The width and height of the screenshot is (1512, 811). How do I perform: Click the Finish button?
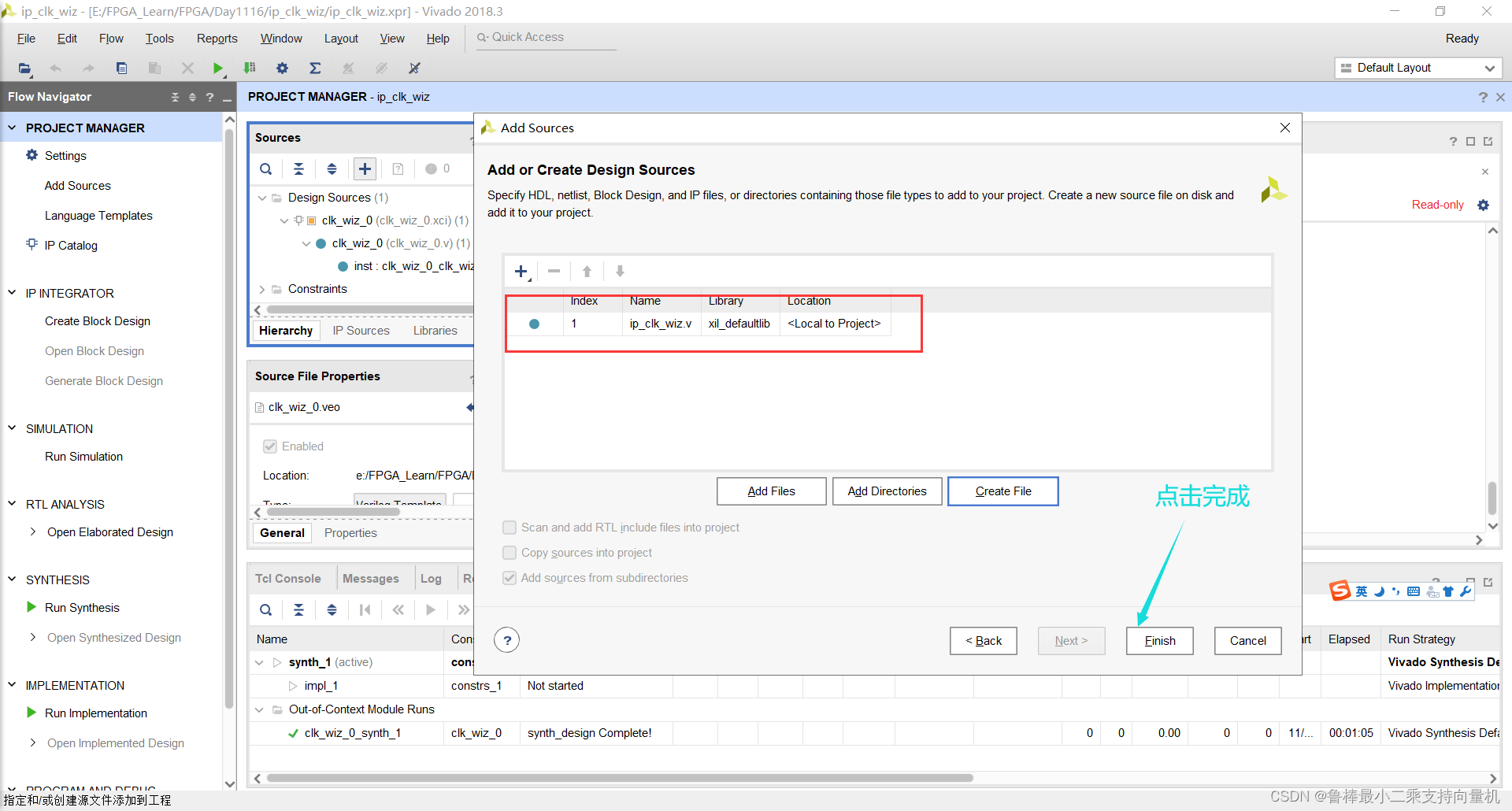point(1159,641)
